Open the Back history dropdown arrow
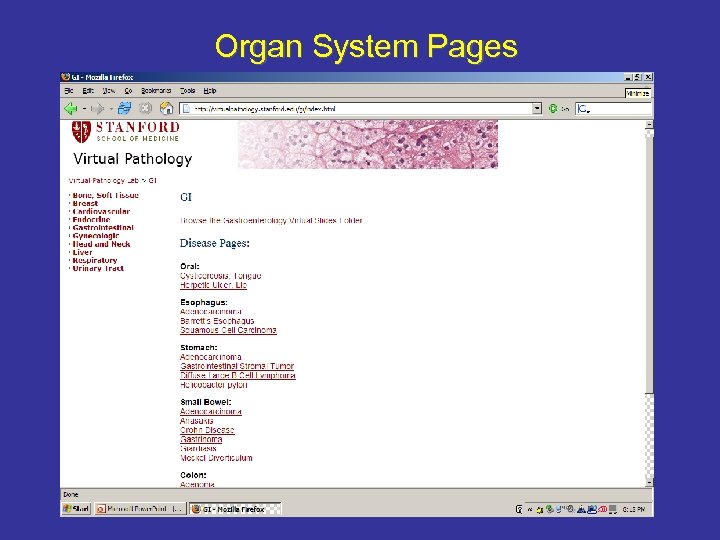The width and height of the screenshot is (720, 540). pyautogui.click(x=84, y=109)
